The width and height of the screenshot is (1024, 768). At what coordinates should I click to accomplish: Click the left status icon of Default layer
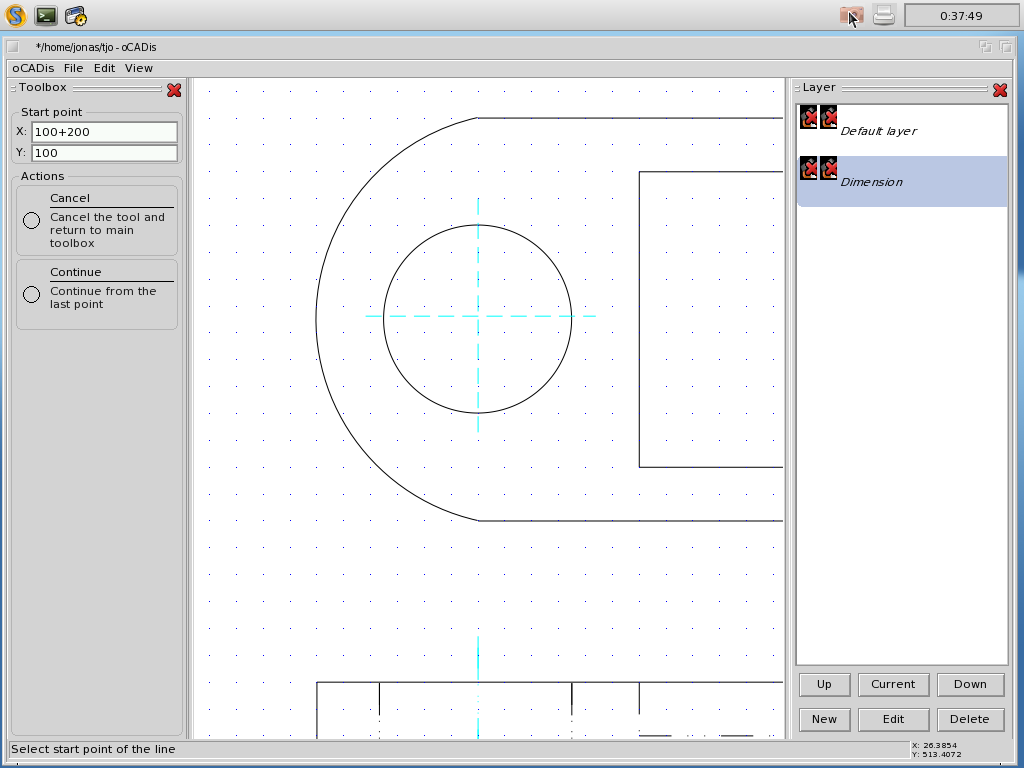[x=808, y=118]
